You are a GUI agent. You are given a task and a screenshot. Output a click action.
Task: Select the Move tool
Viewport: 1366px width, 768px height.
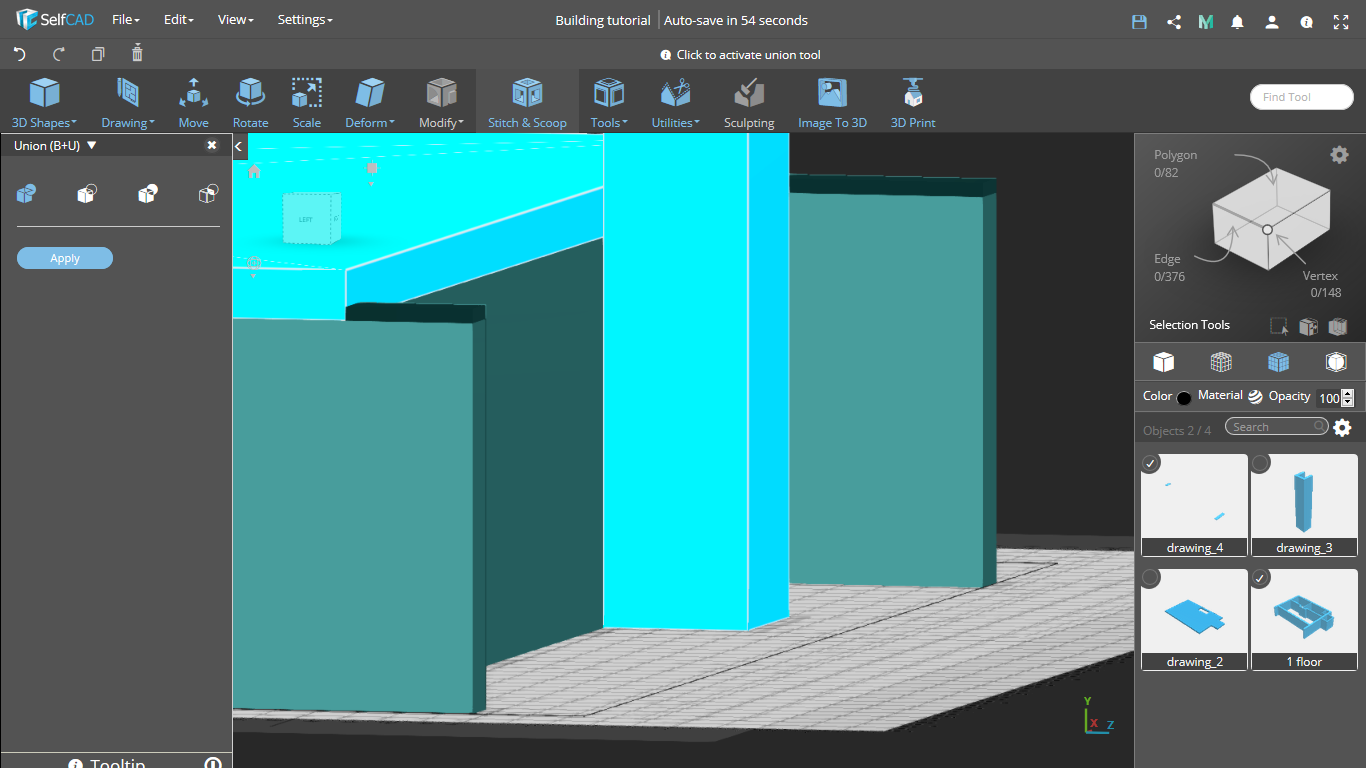(x=194, y=103)
